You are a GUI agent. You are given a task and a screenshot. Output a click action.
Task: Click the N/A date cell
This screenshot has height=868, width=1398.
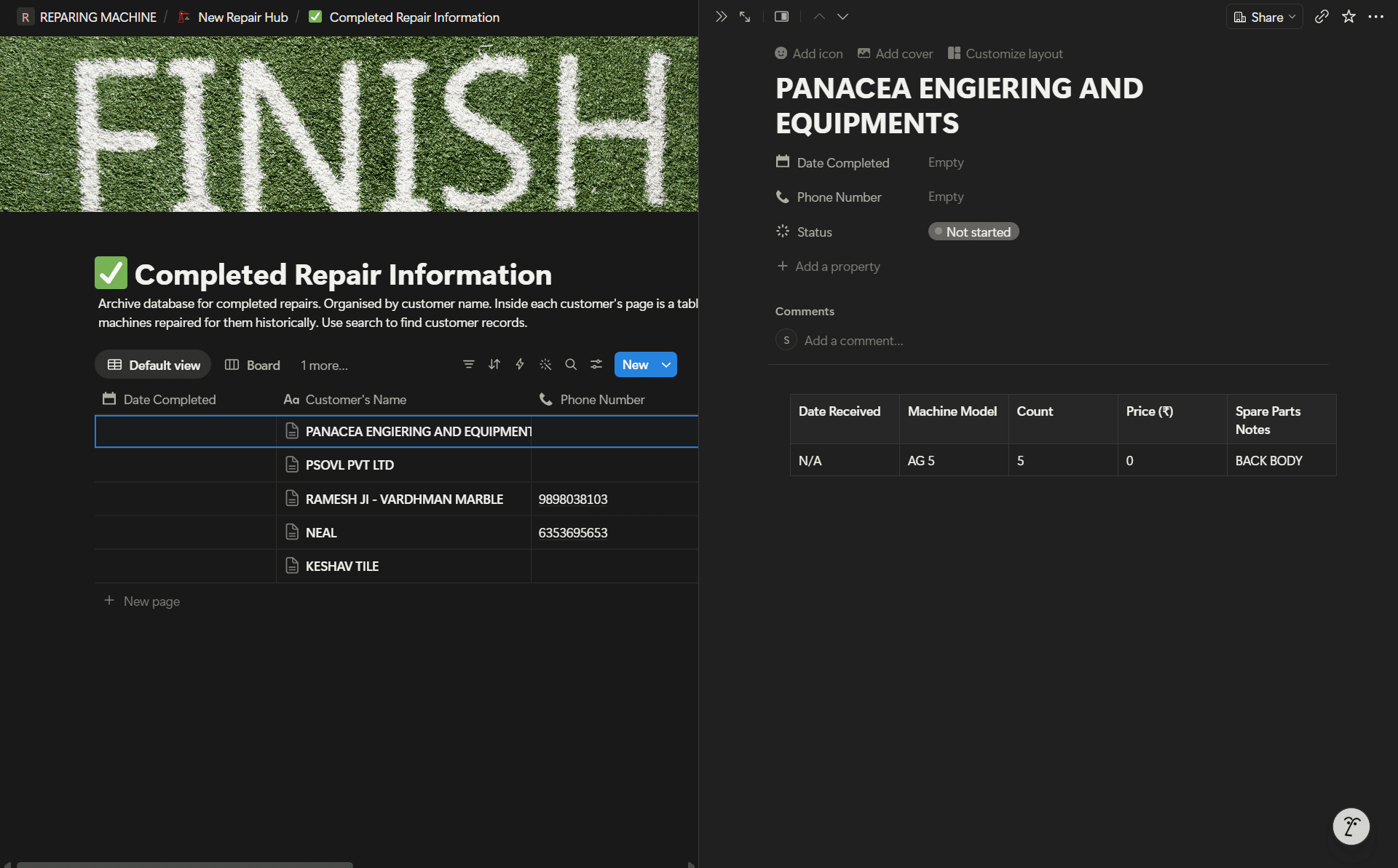point(845,460)
